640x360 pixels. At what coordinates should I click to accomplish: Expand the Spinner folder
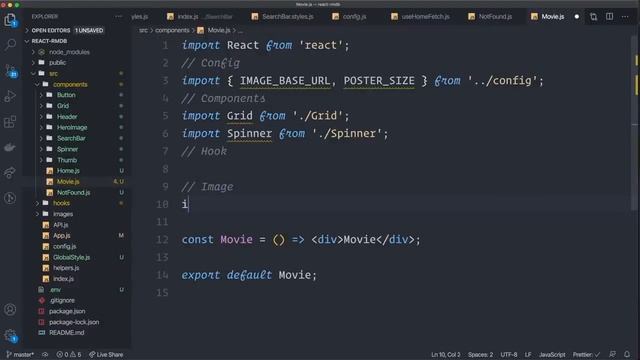pyautogui.click(x=67, y=149)
